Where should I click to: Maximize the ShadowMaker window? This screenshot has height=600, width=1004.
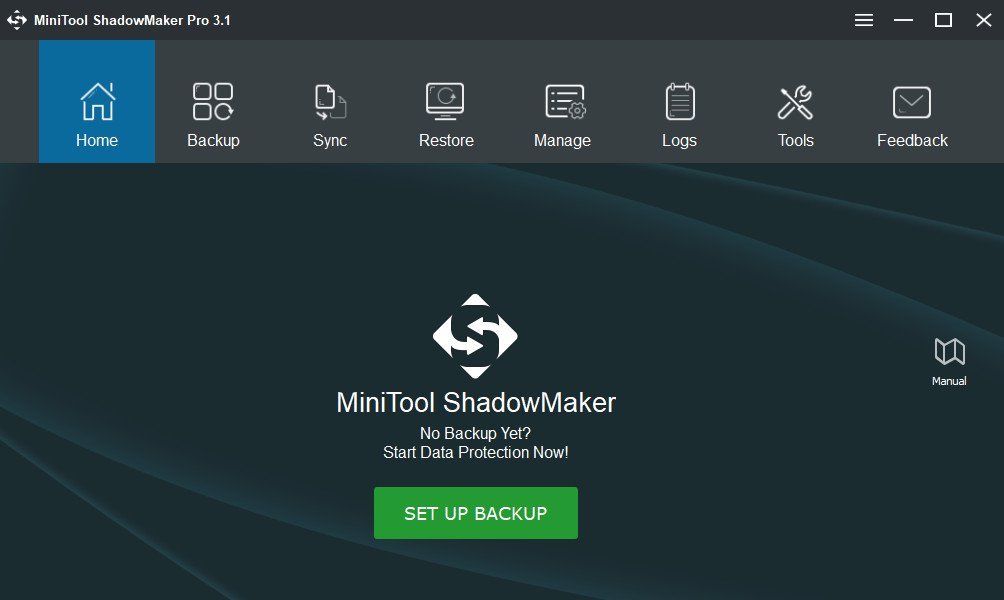tap(943, 20)
